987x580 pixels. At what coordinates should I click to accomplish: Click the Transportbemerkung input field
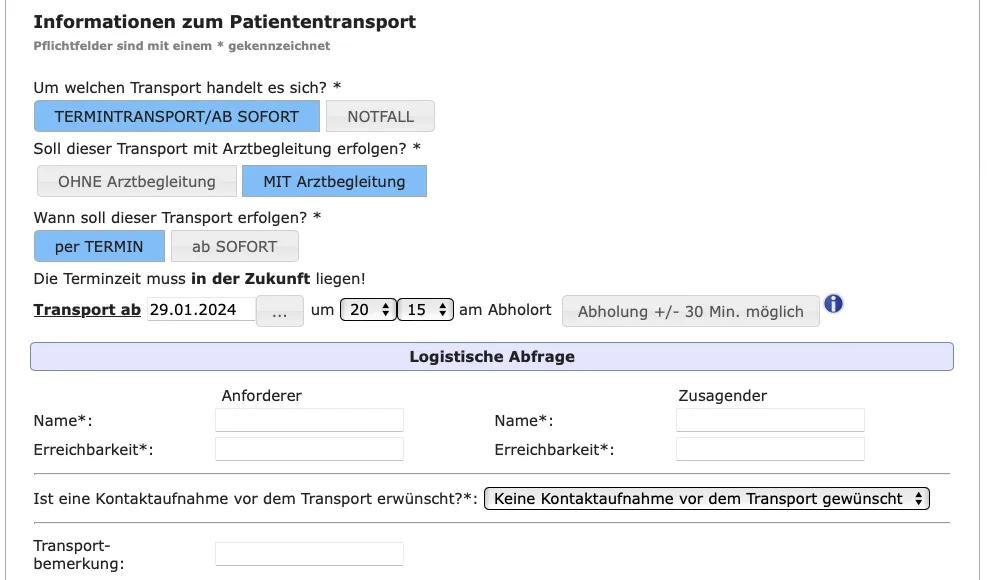pos(309,554)
